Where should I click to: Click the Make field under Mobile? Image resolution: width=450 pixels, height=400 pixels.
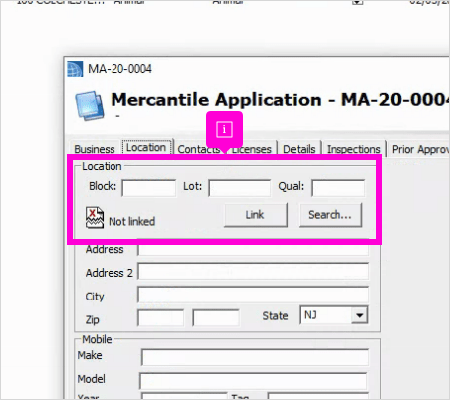point(255,357)
